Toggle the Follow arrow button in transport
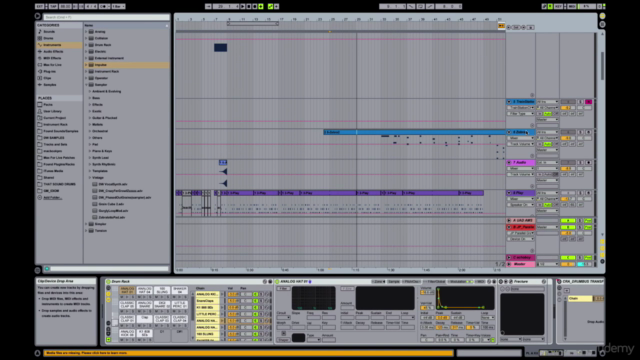 pos(209,7)
